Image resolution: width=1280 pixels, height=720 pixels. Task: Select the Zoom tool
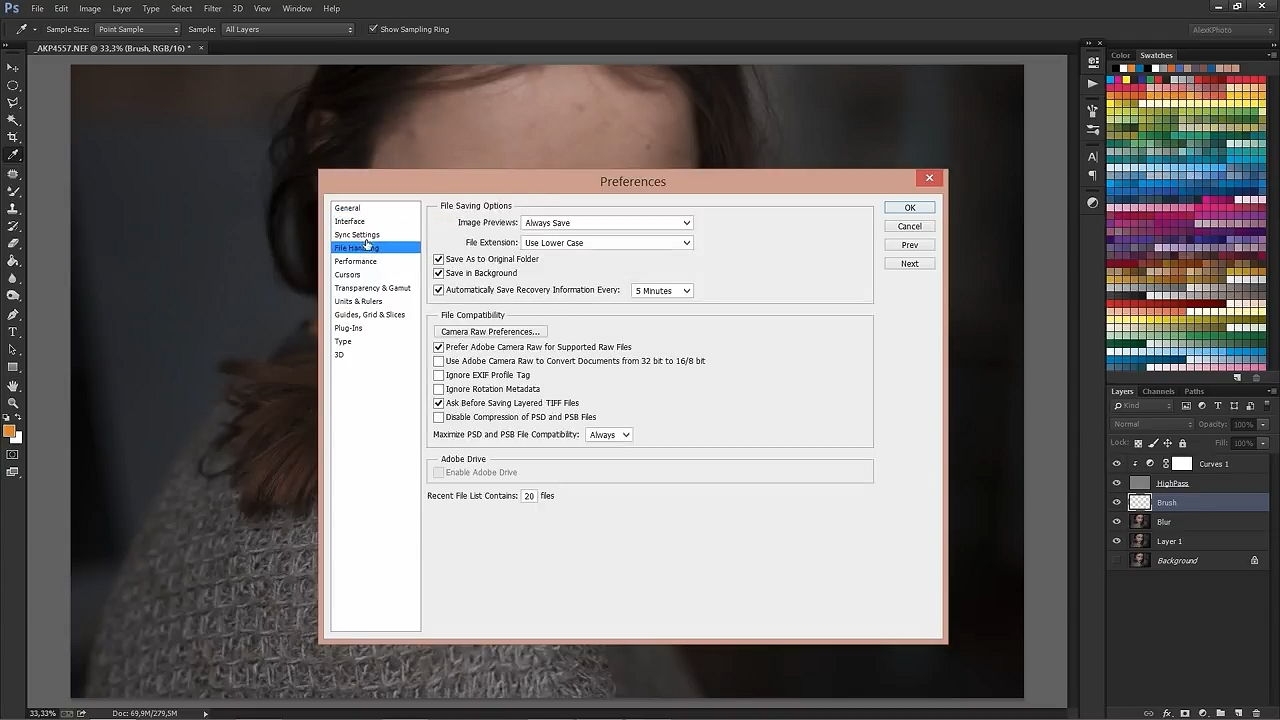pyautogui.click(x=13, y=403)
